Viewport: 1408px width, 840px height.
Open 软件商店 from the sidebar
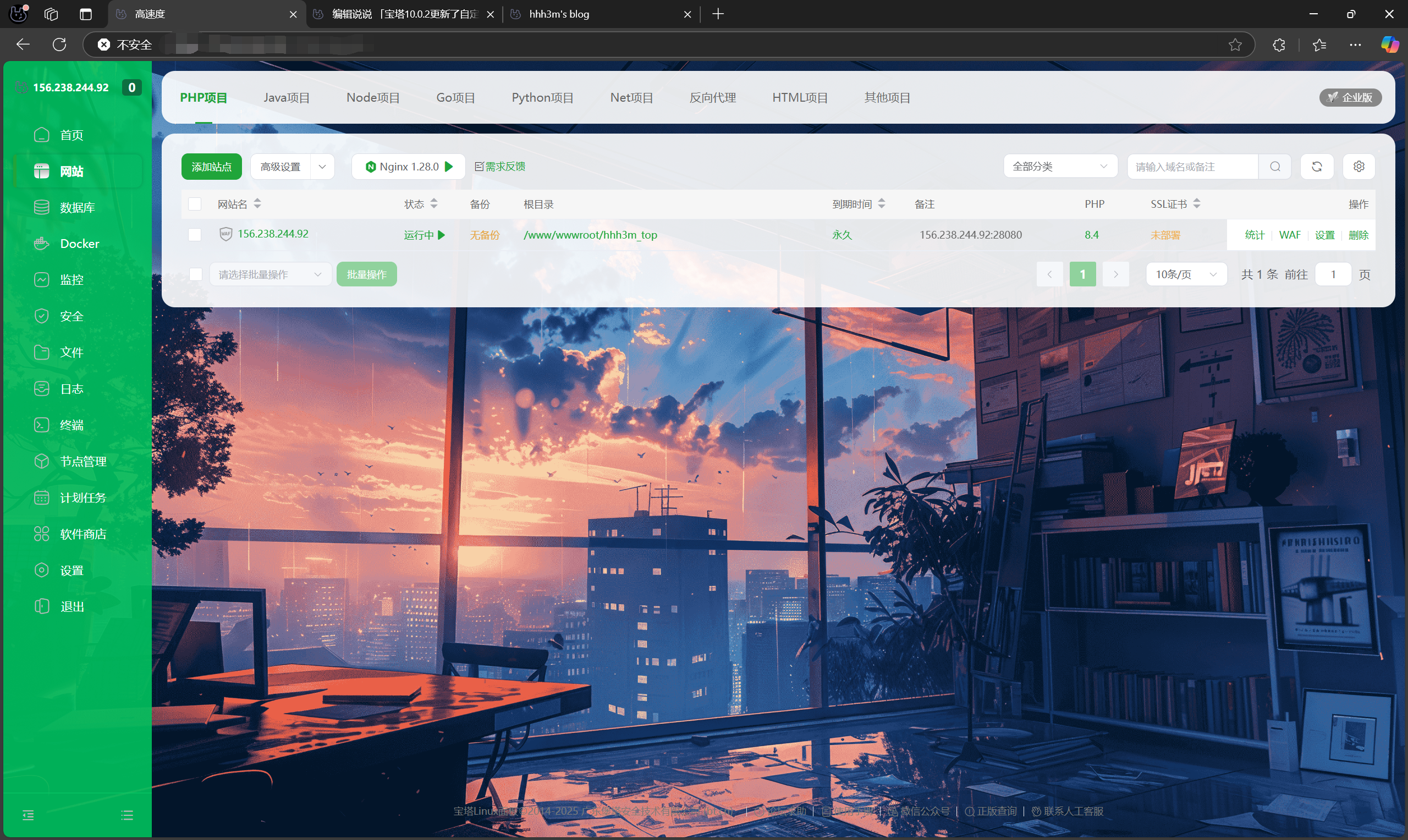tap(82, 534)
